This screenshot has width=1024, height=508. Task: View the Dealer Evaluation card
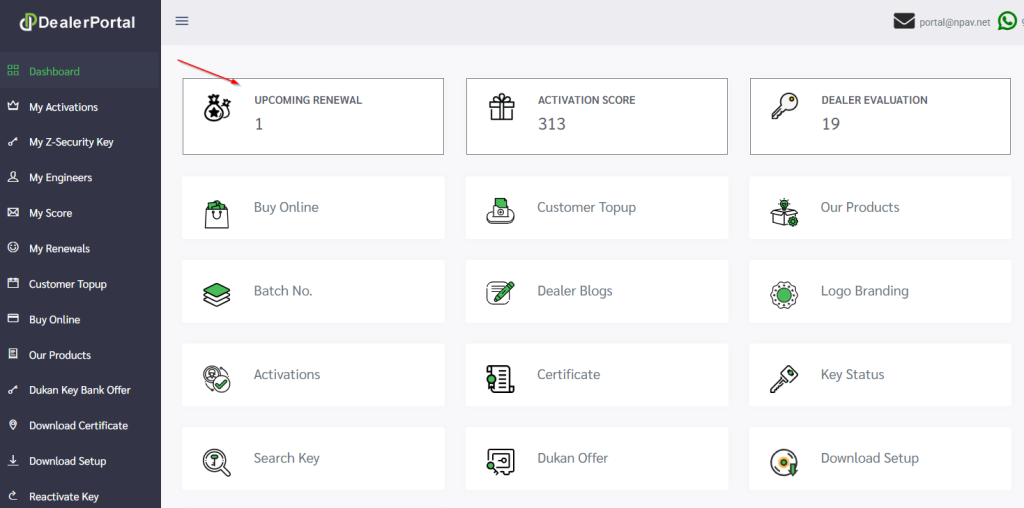point(880,117)
